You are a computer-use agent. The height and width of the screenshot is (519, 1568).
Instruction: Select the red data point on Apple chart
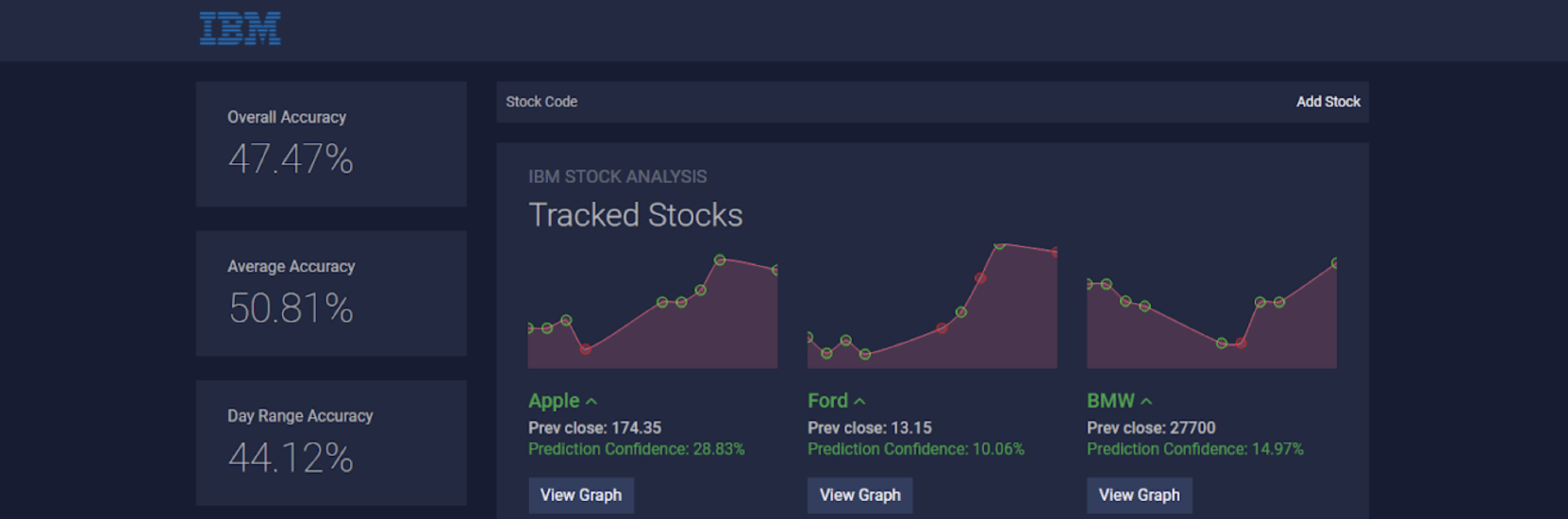point(586,349)
